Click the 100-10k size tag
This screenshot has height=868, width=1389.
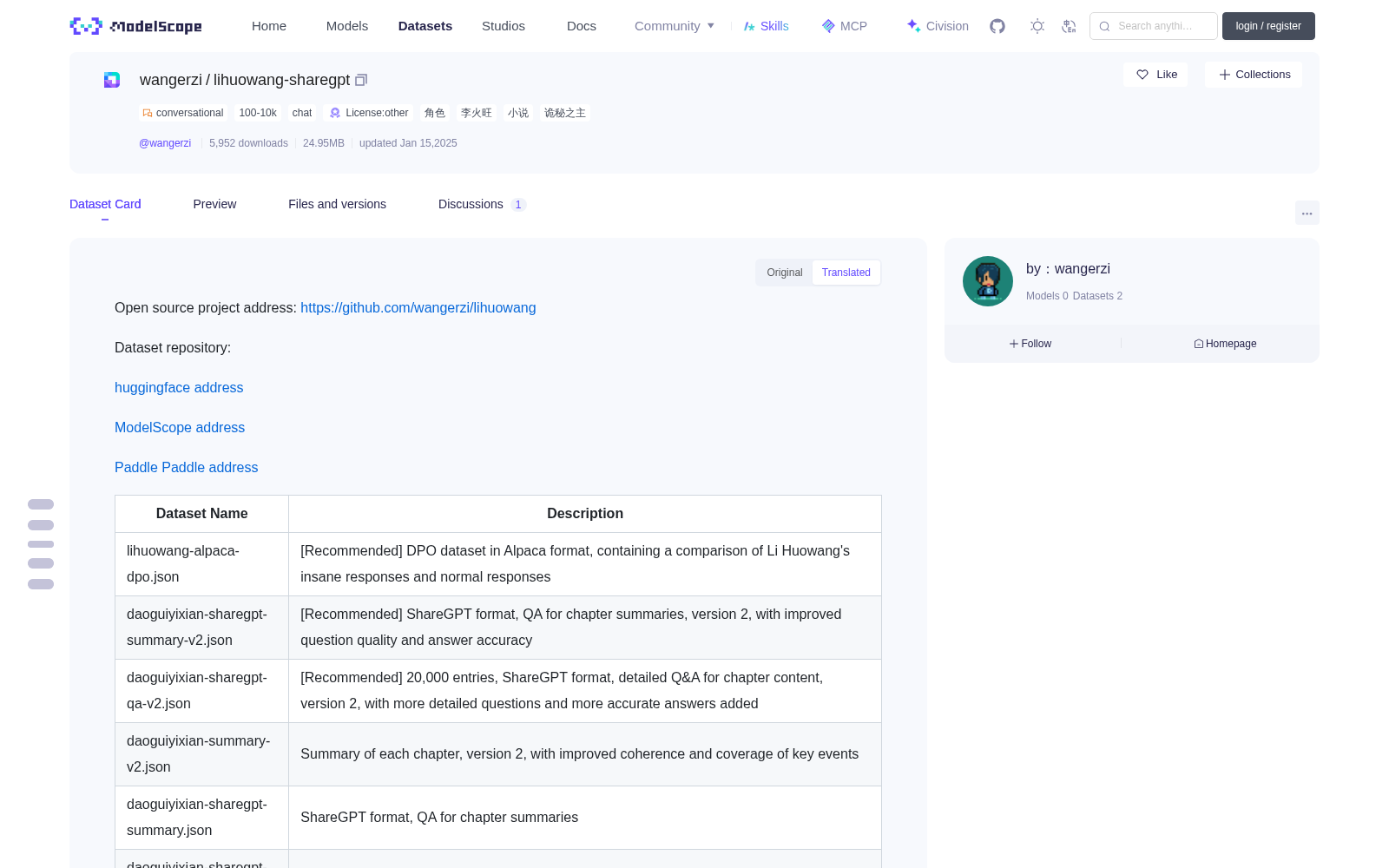(258, 113)
